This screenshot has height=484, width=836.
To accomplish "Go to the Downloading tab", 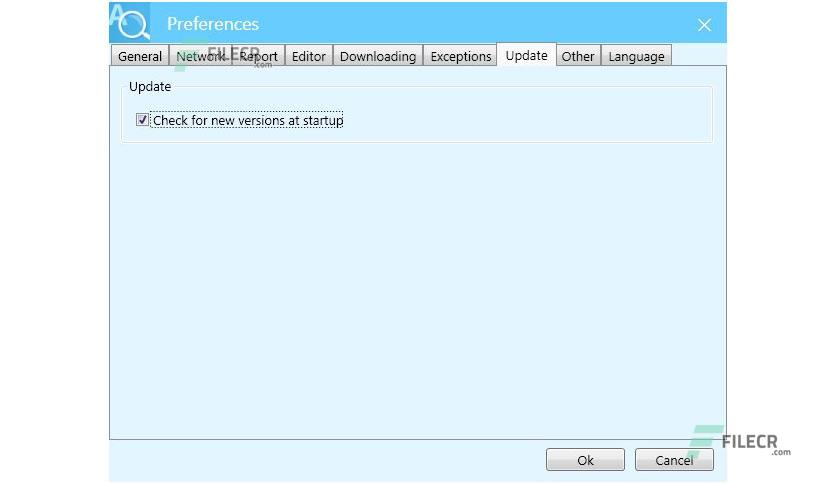I will (x=378, y=56).
